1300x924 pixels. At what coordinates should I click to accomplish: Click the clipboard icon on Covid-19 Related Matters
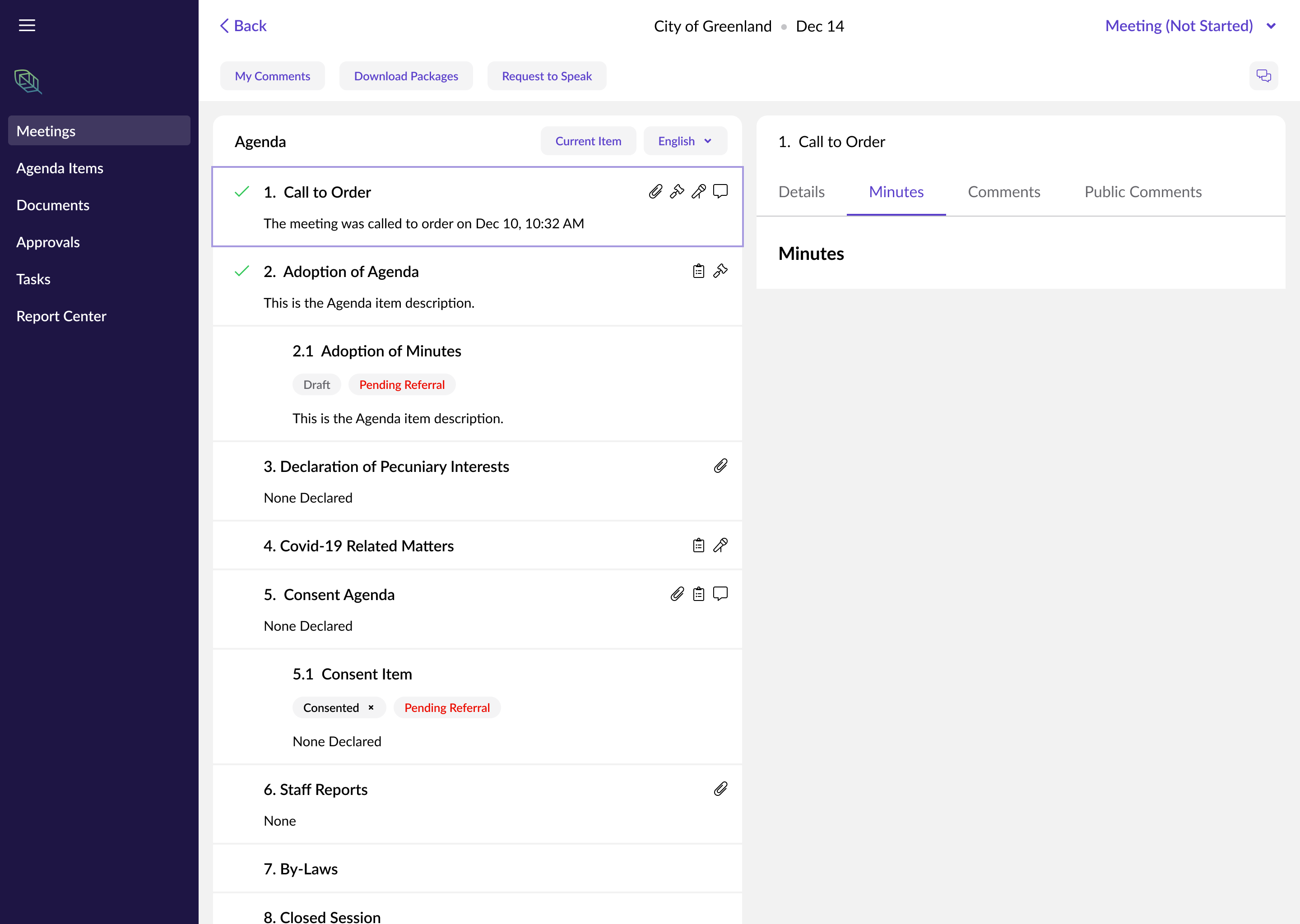point(699,545)
